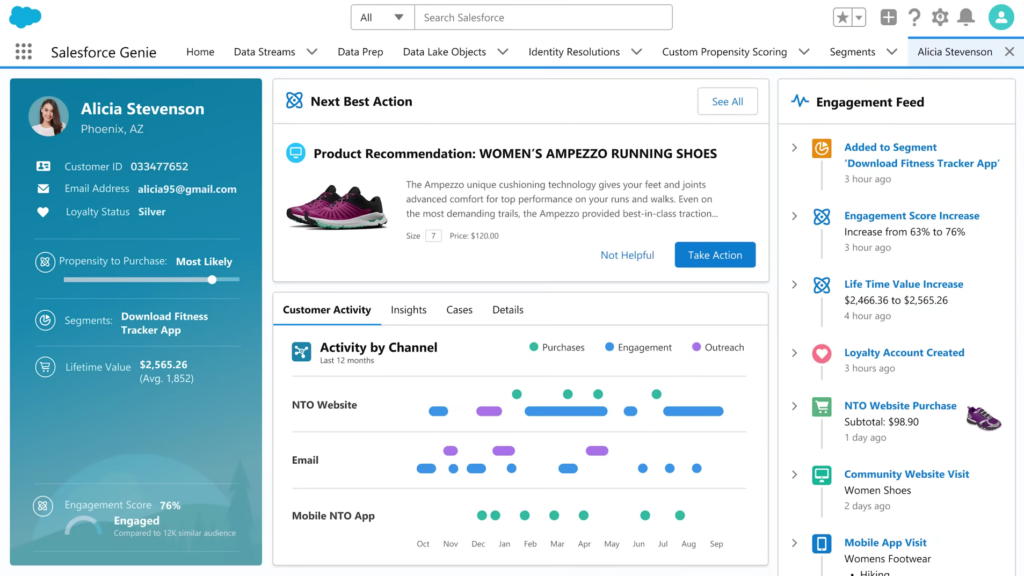Screen dimensions: 1024x576
Task: Click the Search Salesforce input field
Action: (543, 17)
